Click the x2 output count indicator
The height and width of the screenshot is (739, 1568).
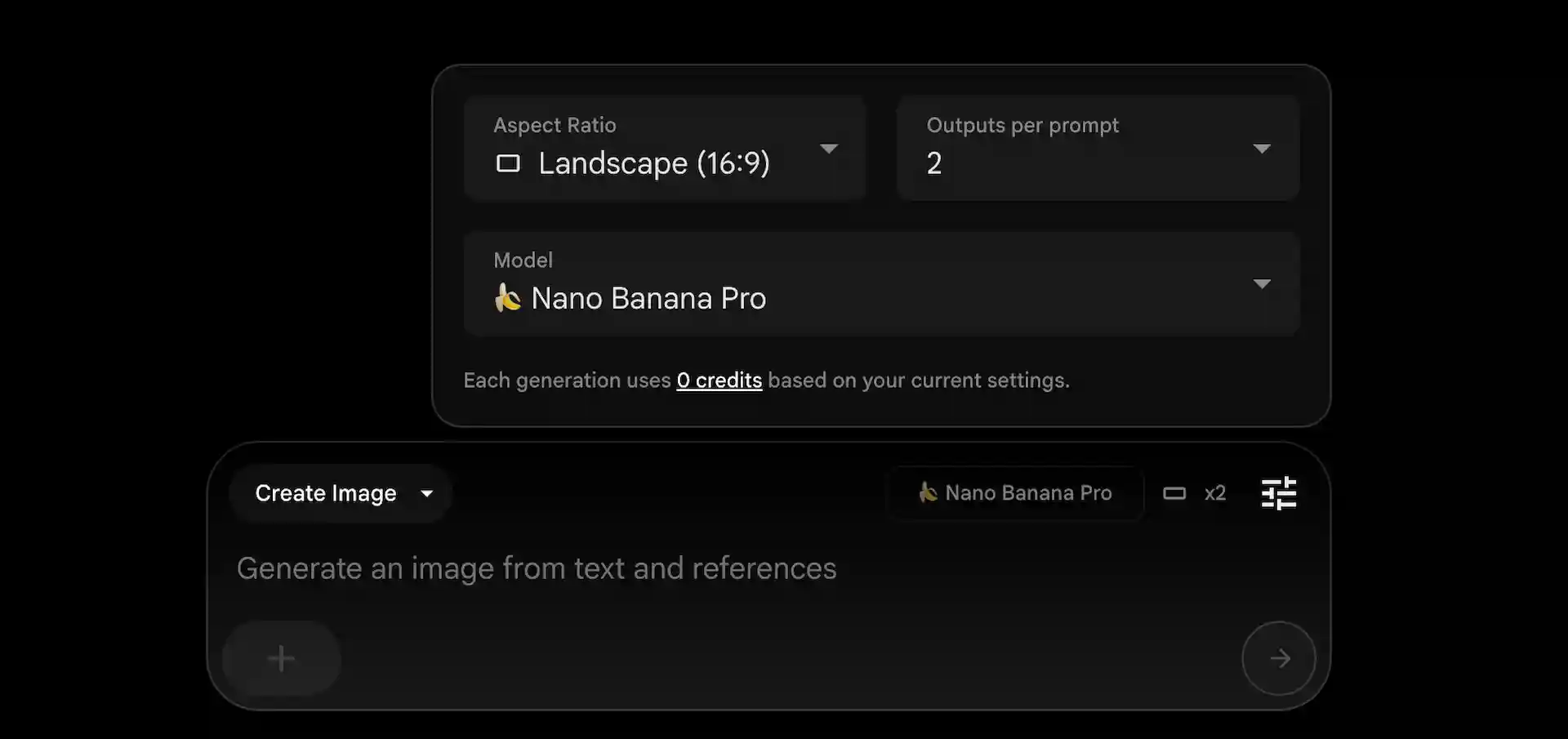1215,493
